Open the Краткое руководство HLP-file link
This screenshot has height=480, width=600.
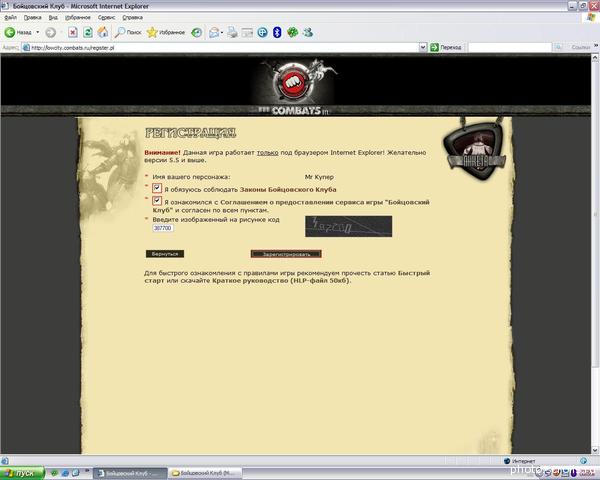pyautogui.click(x=281, y=281)
